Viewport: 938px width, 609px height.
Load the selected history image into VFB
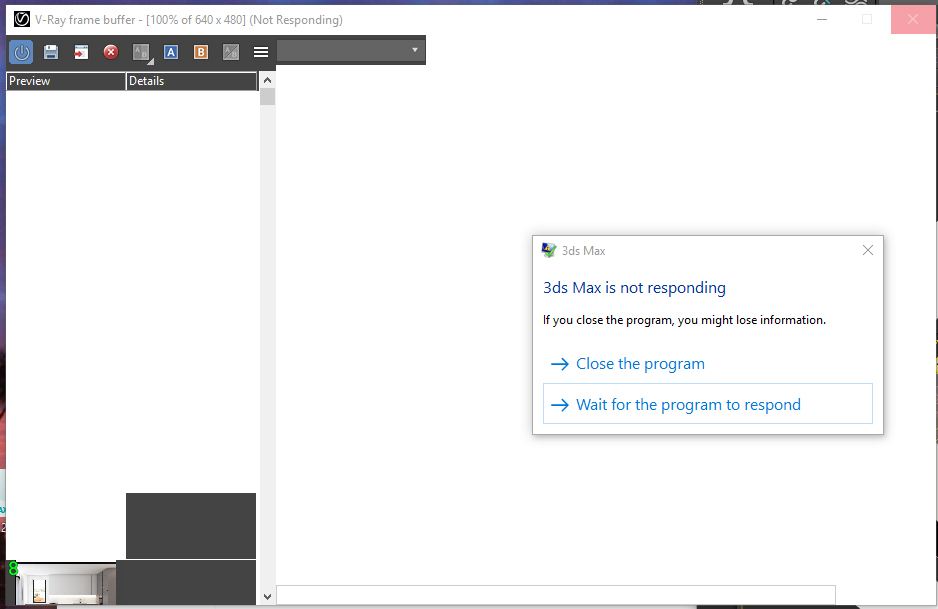coord(81,52)
